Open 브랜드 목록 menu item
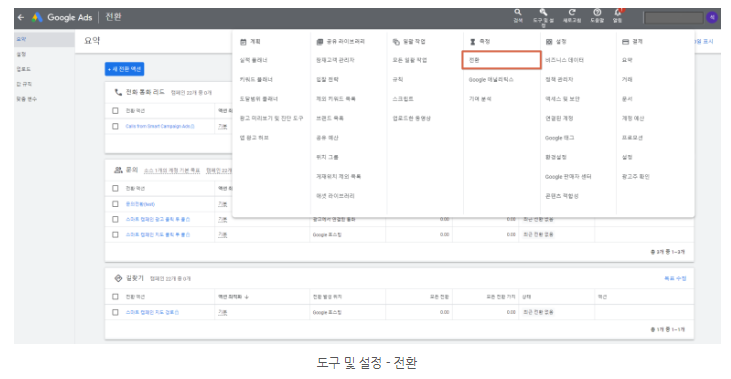 (x=330, y=118)
